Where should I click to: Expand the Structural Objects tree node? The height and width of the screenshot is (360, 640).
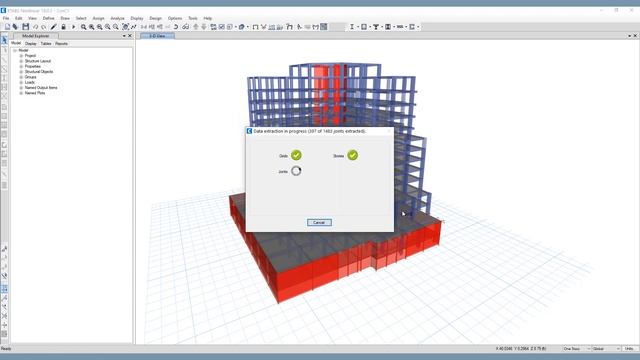tap(21, 71)
